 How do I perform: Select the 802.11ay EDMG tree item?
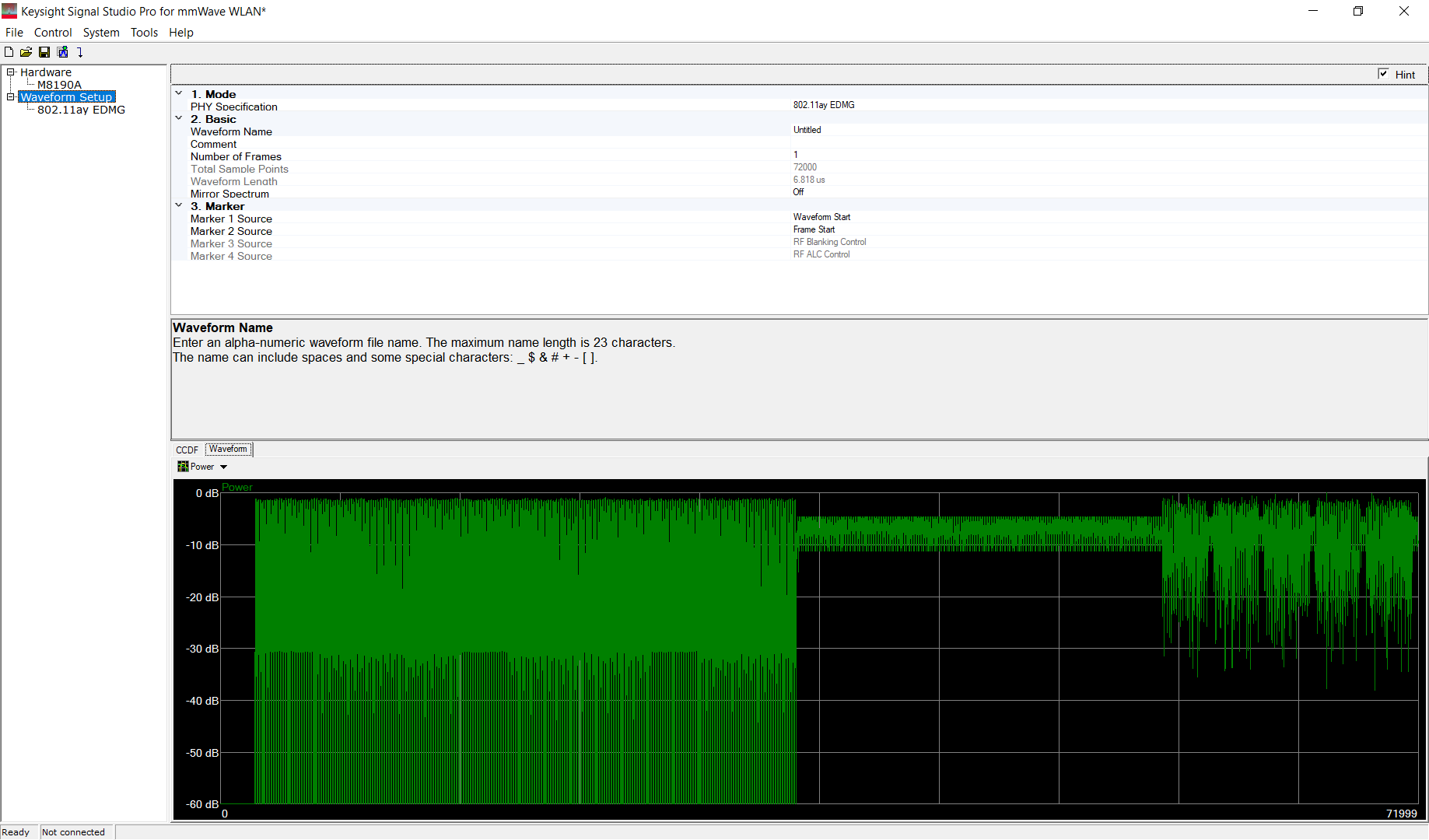click(x=81, y=110)
